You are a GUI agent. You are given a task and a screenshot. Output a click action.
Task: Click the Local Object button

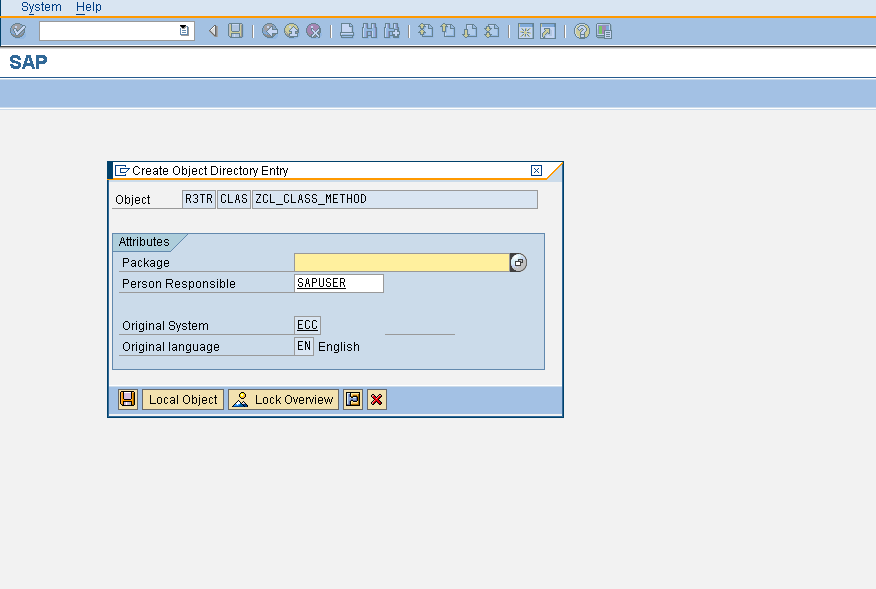point(182,399)
